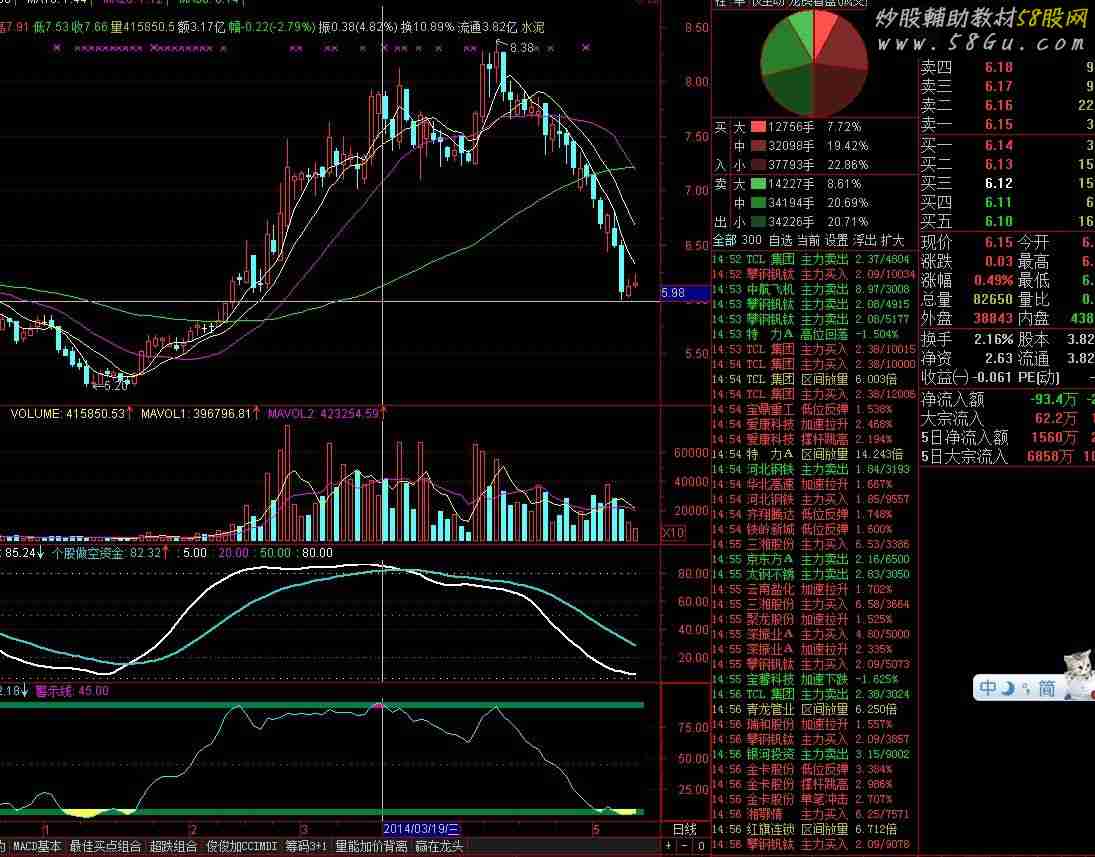Screen dimensions: 1095x857
Task: Open the 最佳买点组合 indicator tab
Action: pos(105,847)
